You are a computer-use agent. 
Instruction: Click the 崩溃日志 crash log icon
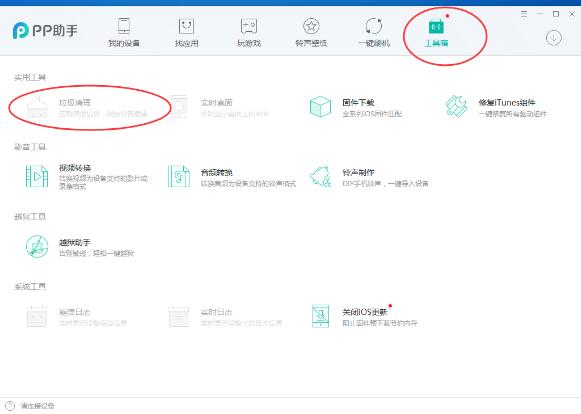click(x=37, y=316)
